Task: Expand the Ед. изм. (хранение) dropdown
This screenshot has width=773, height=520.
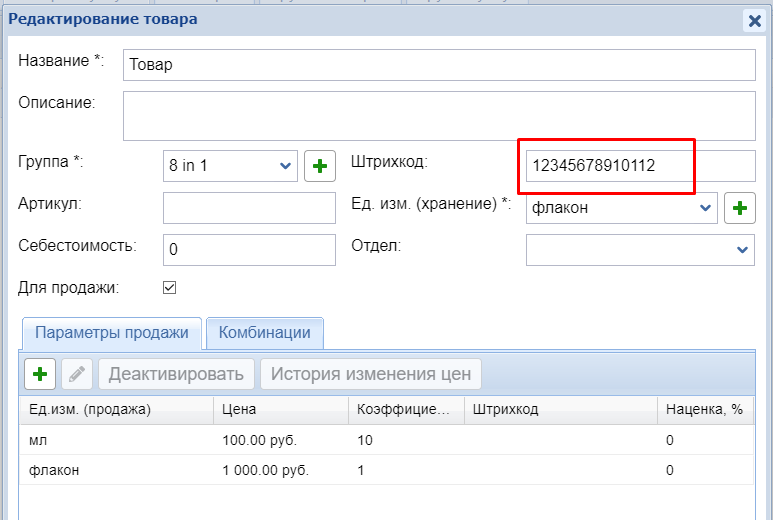Action: coord(706,208)
